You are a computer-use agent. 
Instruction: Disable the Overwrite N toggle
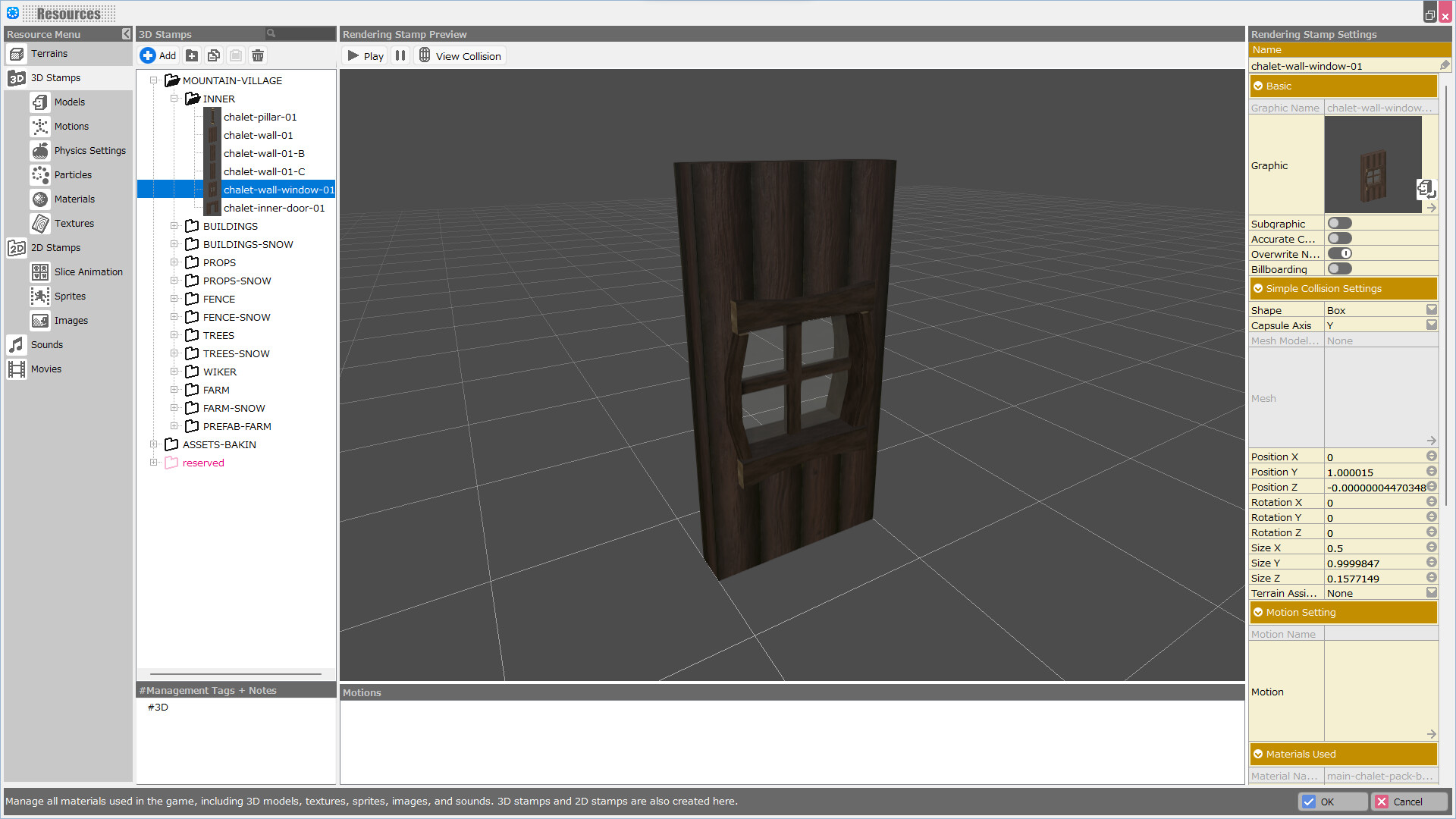point(1339,253)
